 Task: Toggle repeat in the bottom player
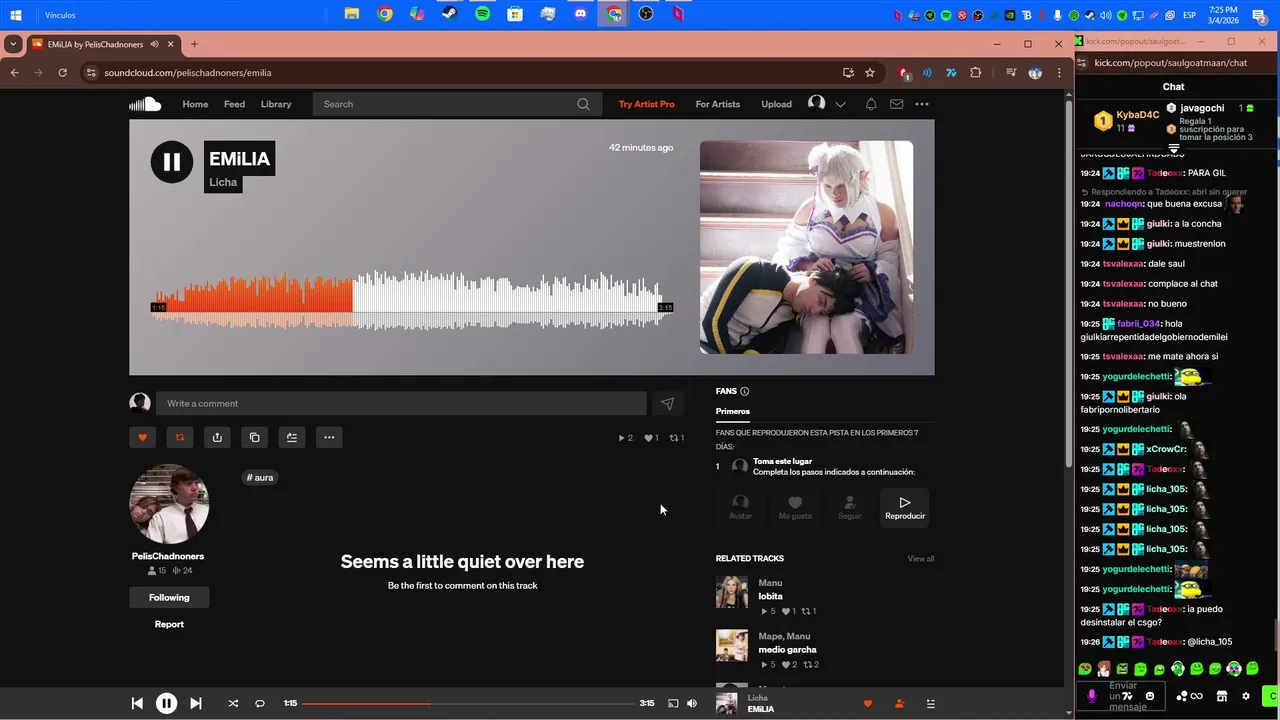260,703
